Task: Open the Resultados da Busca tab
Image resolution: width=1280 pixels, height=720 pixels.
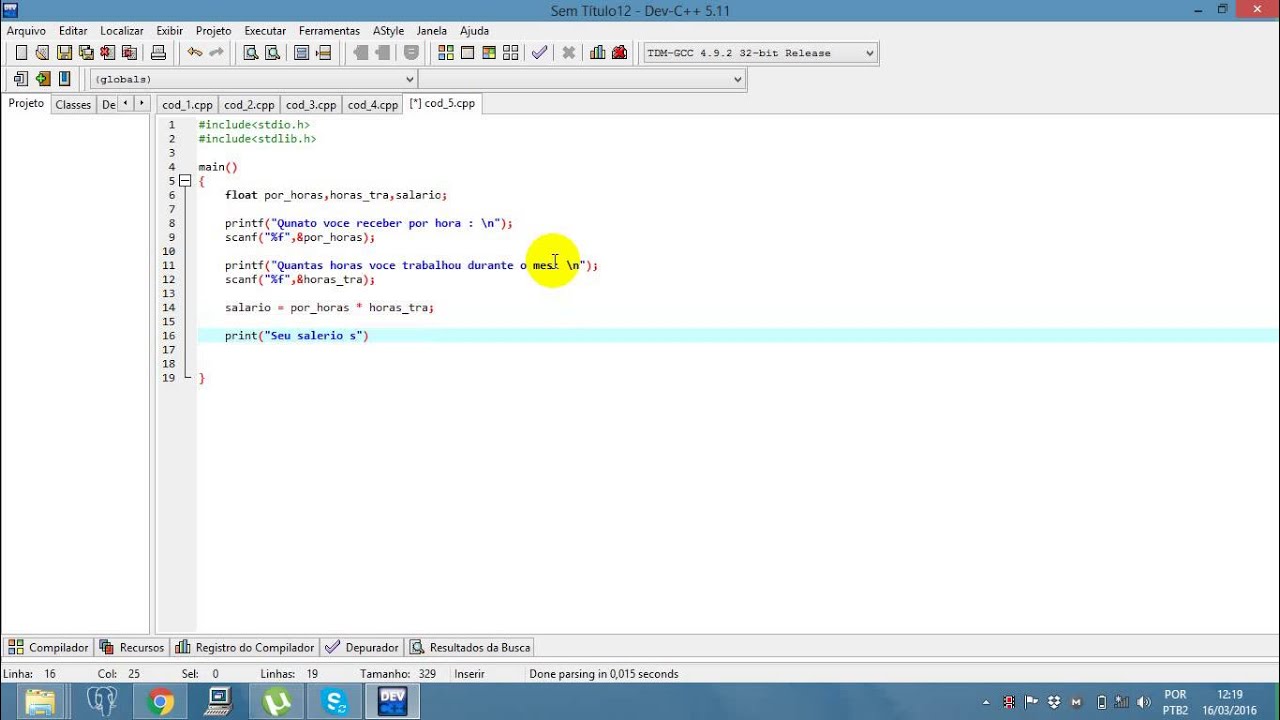Action: click(470, 647)
